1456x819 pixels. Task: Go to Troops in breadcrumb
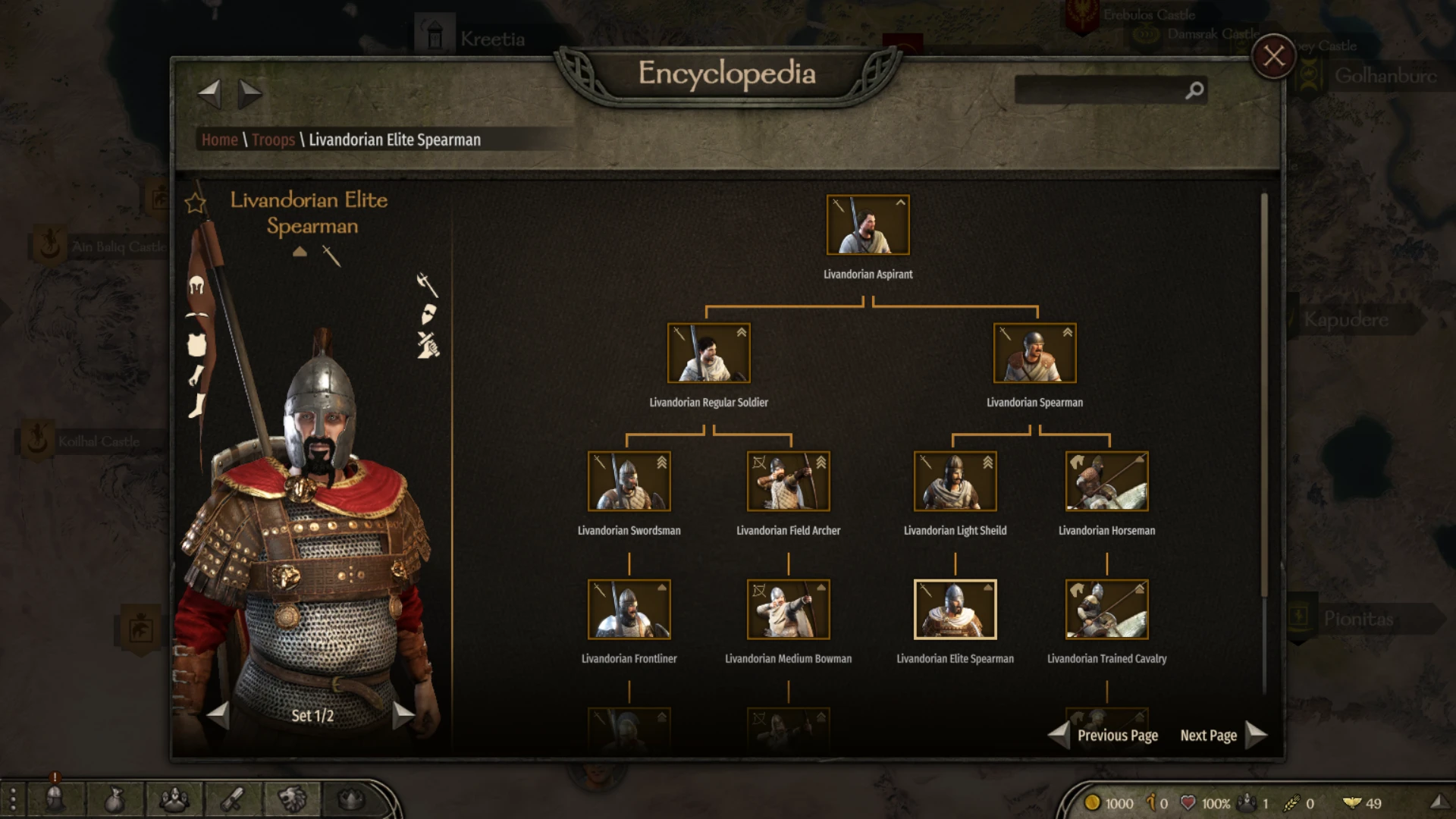(273, 140)
